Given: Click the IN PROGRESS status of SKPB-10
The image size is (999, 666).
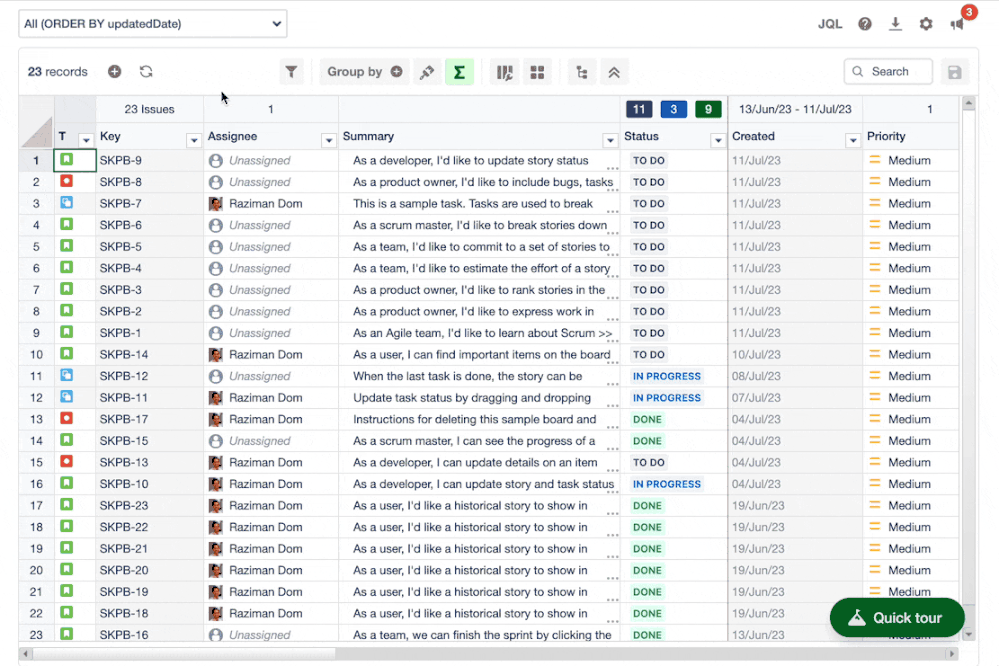Looking at the screenshot, I should [x=666, y=484].
